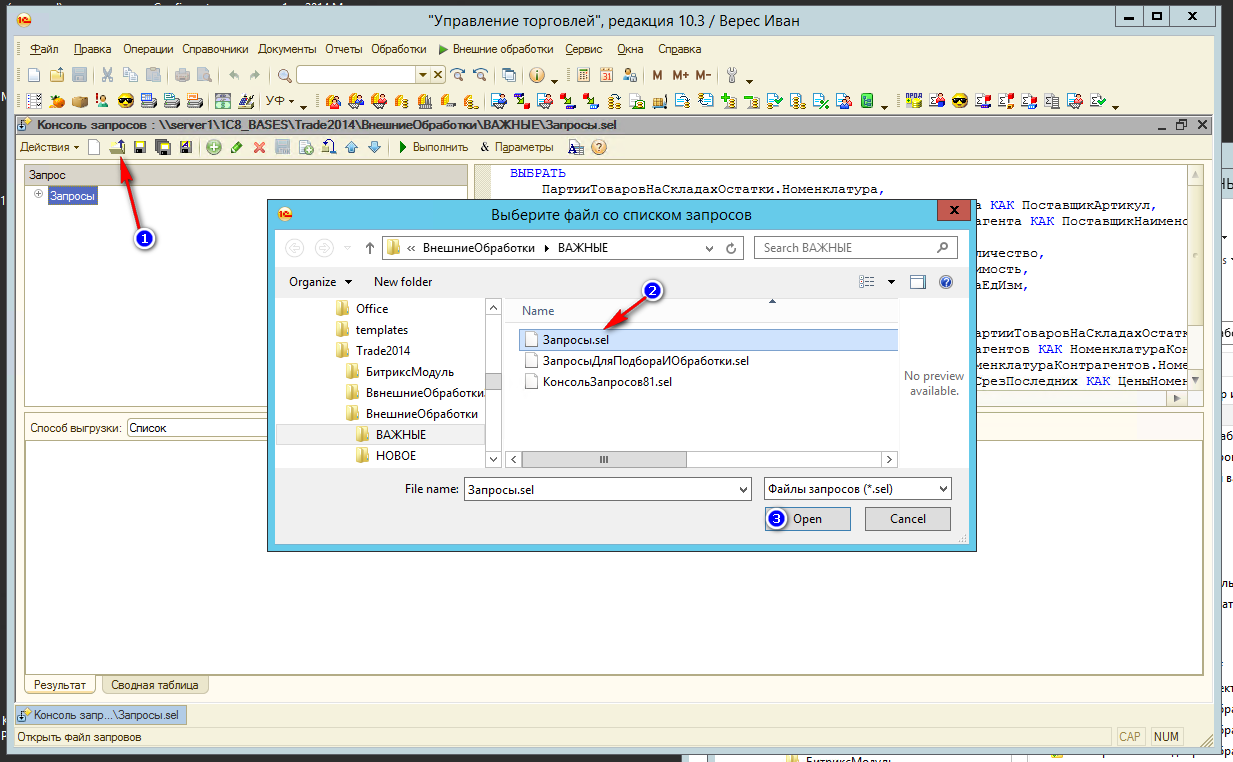Image resolution: width=1233 pixels, height=762 pixels.
Task: Open the Действия dropdown menu
Action: (x=50, y=147)
